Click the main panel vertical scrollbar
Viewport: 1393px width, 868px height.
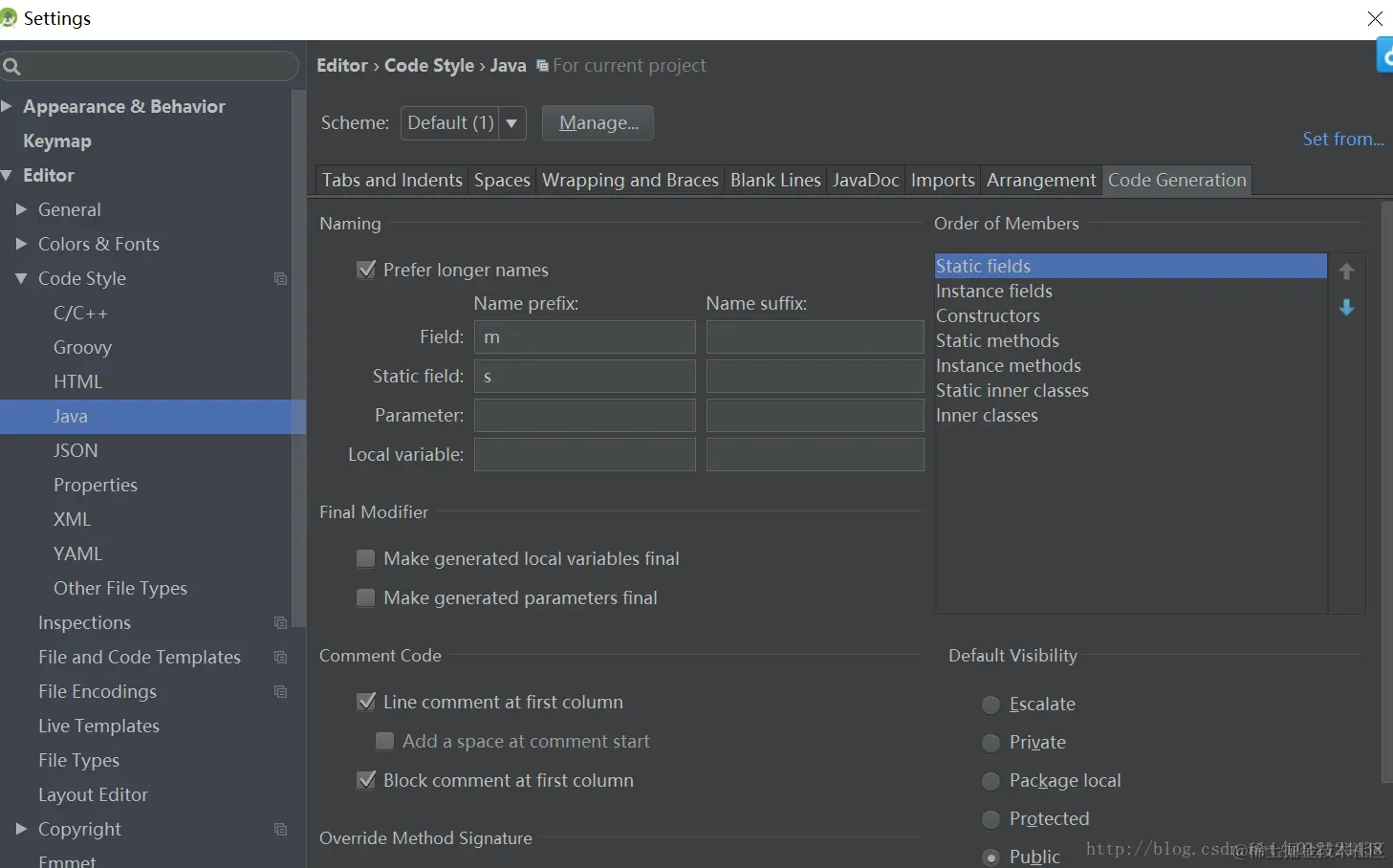(1386, 492)
